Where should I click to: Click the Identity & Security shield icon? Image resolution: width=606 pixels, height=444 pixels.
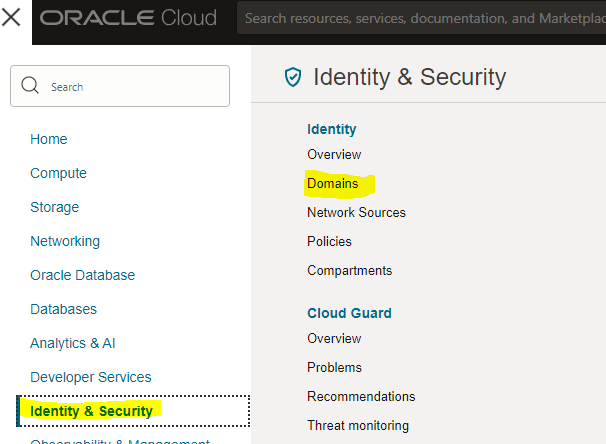pyautogui.click(x=293, y=77)
